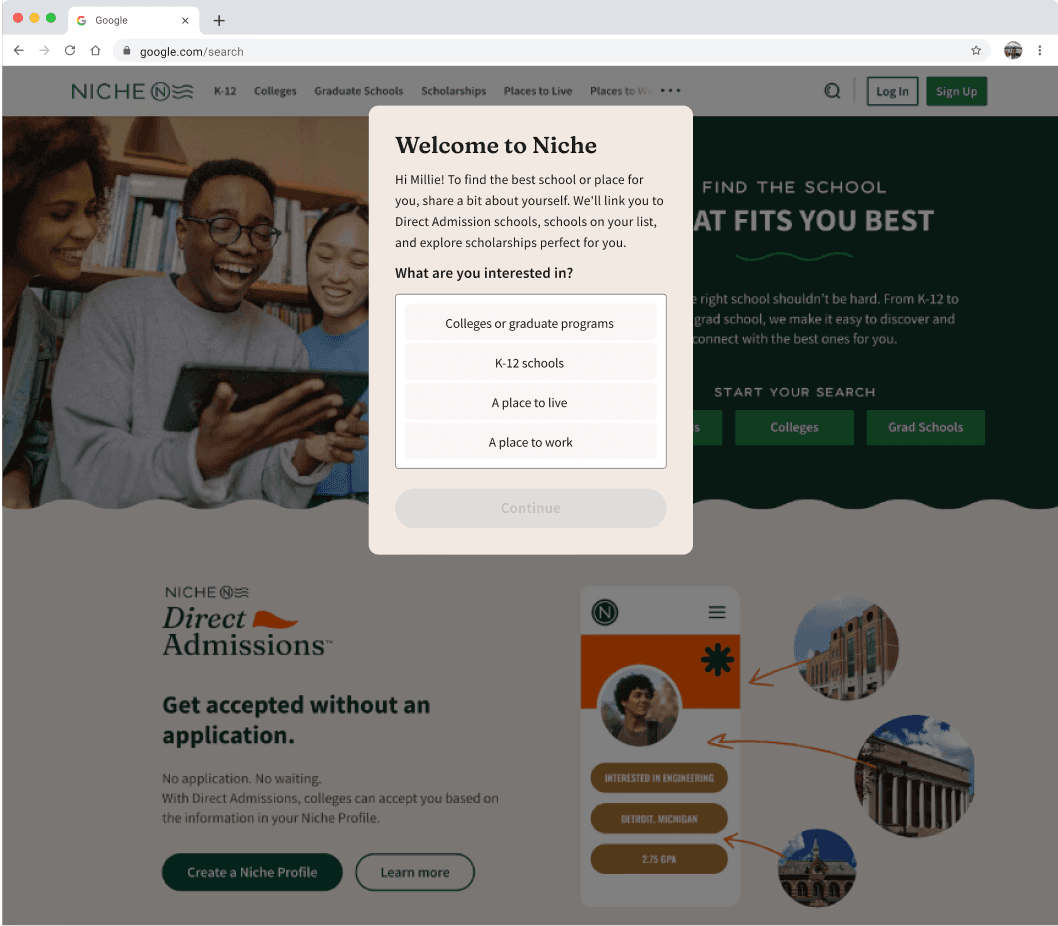The width and height of the screenshot is (1058, 926).
Task: Go to the browser home icon
Action: [95, 51]
